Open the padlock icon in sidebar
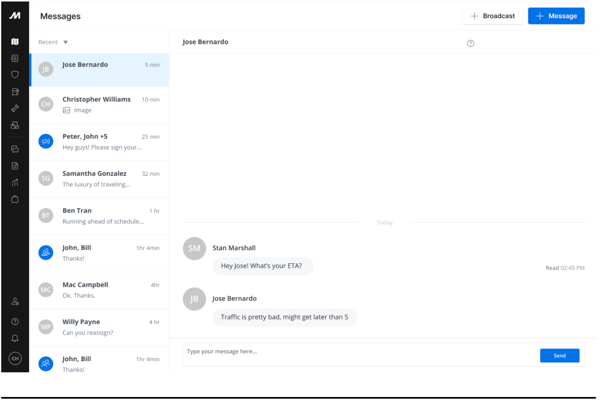 (x=15, y=125)
